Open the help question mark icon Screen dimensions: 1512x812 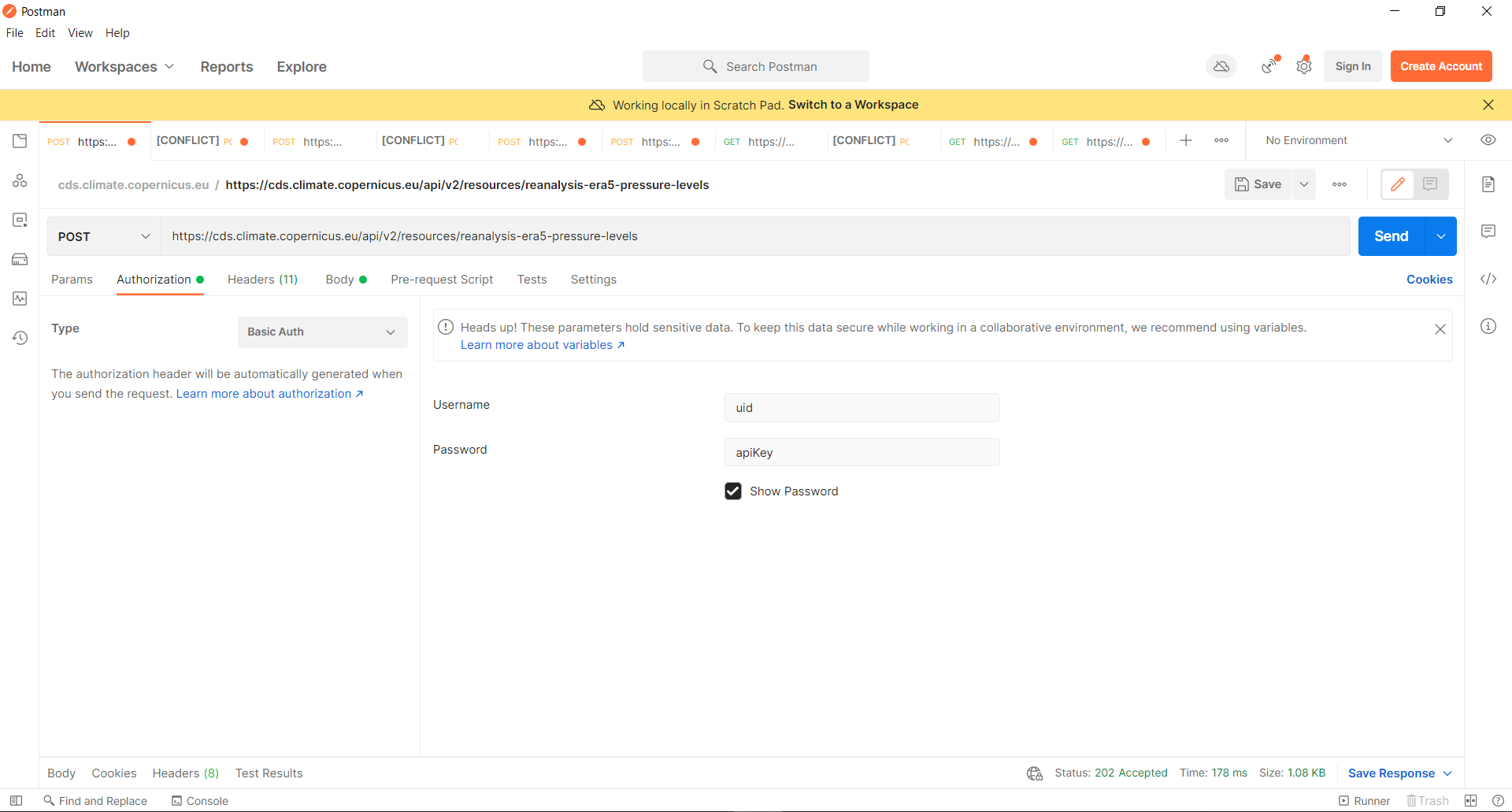(1498, 801)
